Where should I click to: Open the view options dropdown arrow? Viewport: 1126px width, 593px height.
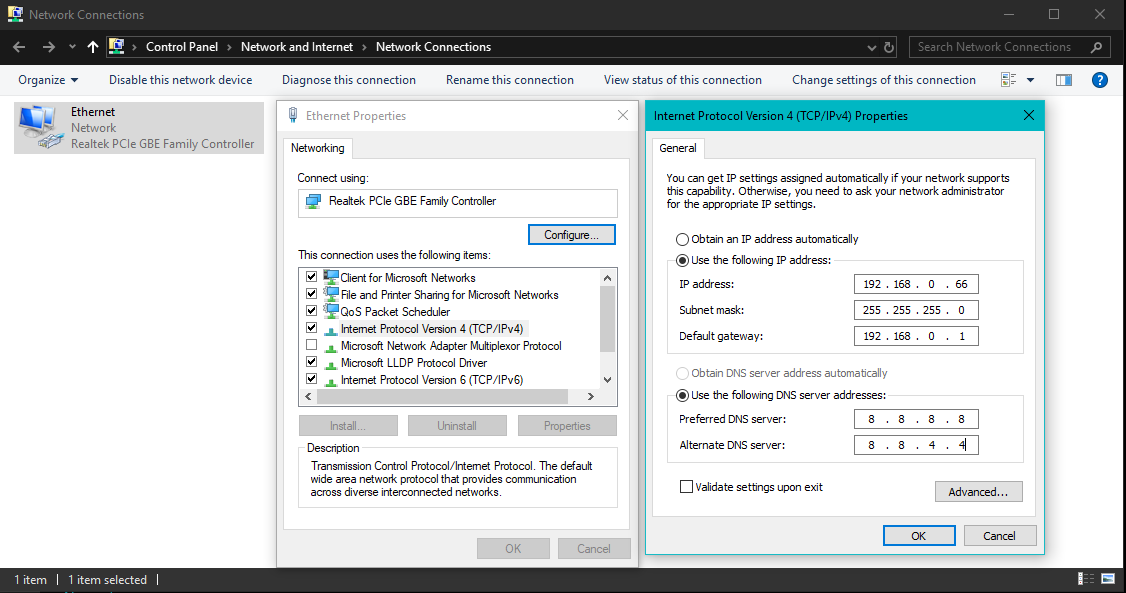(x=1030, y=80)
